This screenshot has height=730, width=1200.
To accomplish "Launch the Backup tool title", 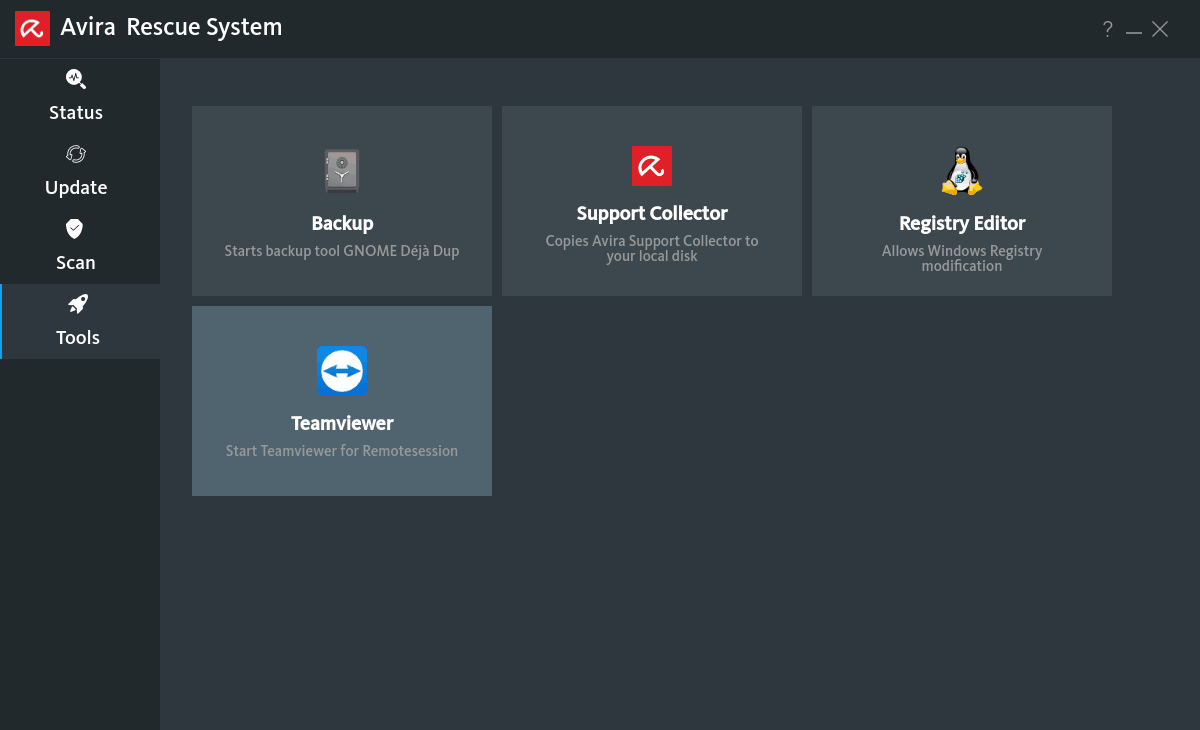I will pos(342,223).
